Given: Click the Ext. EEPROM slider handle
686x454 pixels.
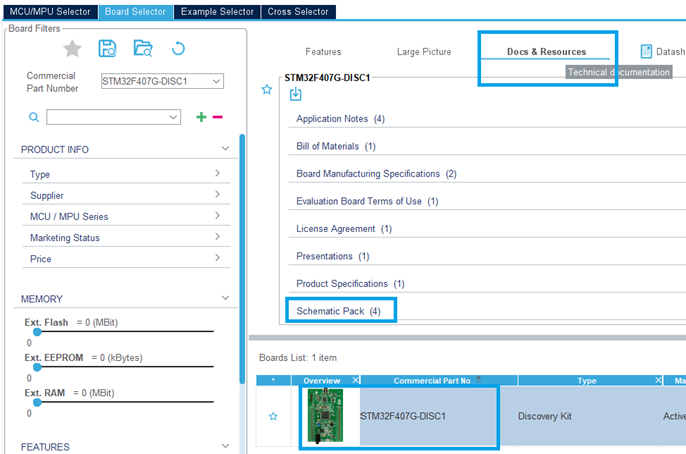Looking at the screenshot, I should pos(37,367).
